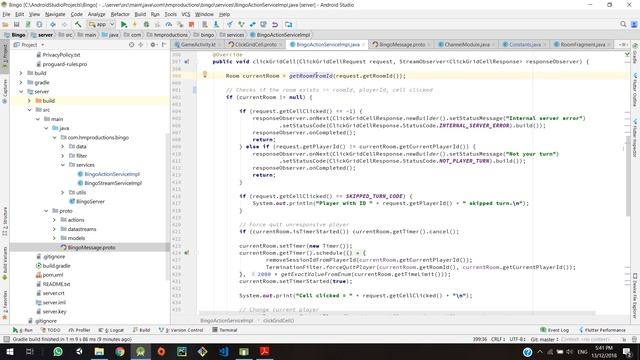This screenshot has width=640, height=360.
Task: Click the Windows Start button
Action: click(x=9, y=351)
